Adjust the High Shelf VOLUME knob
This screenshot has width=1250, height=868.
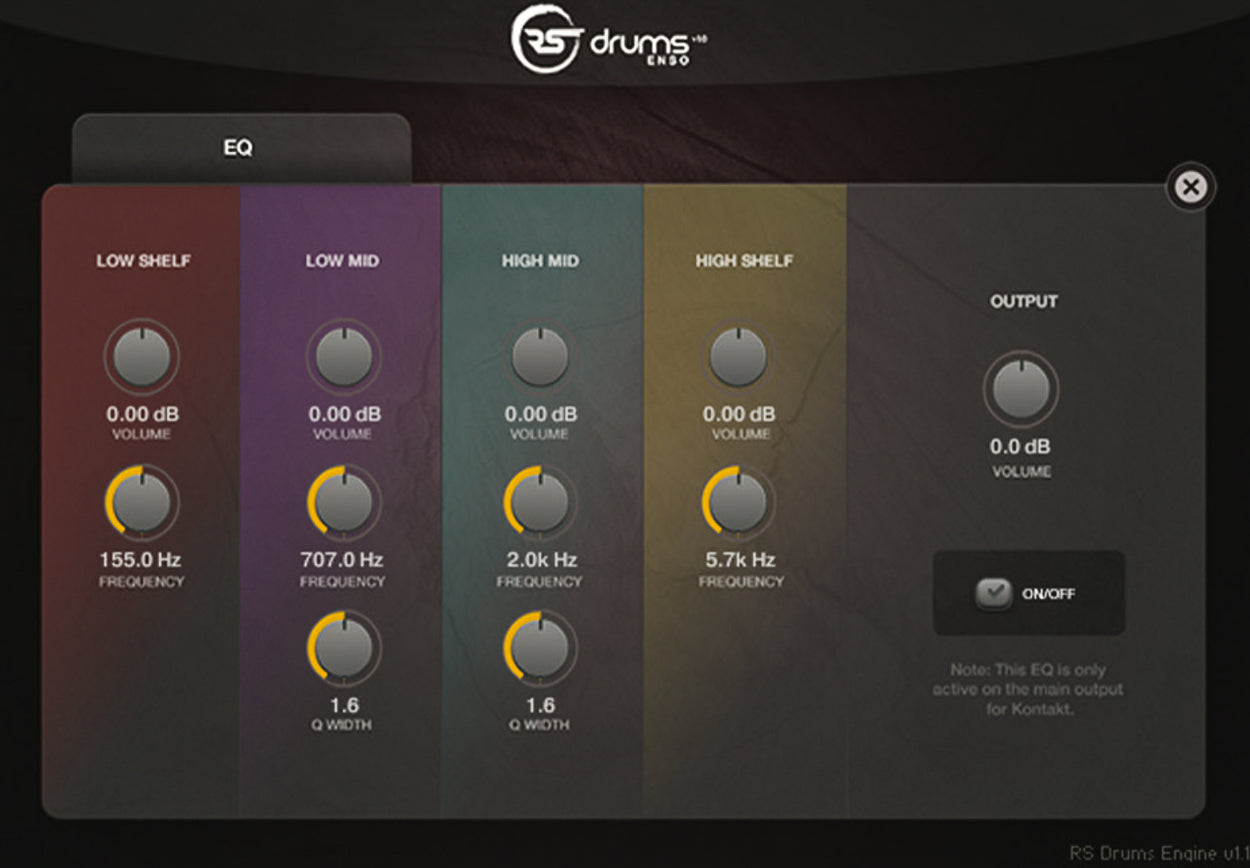737,355
